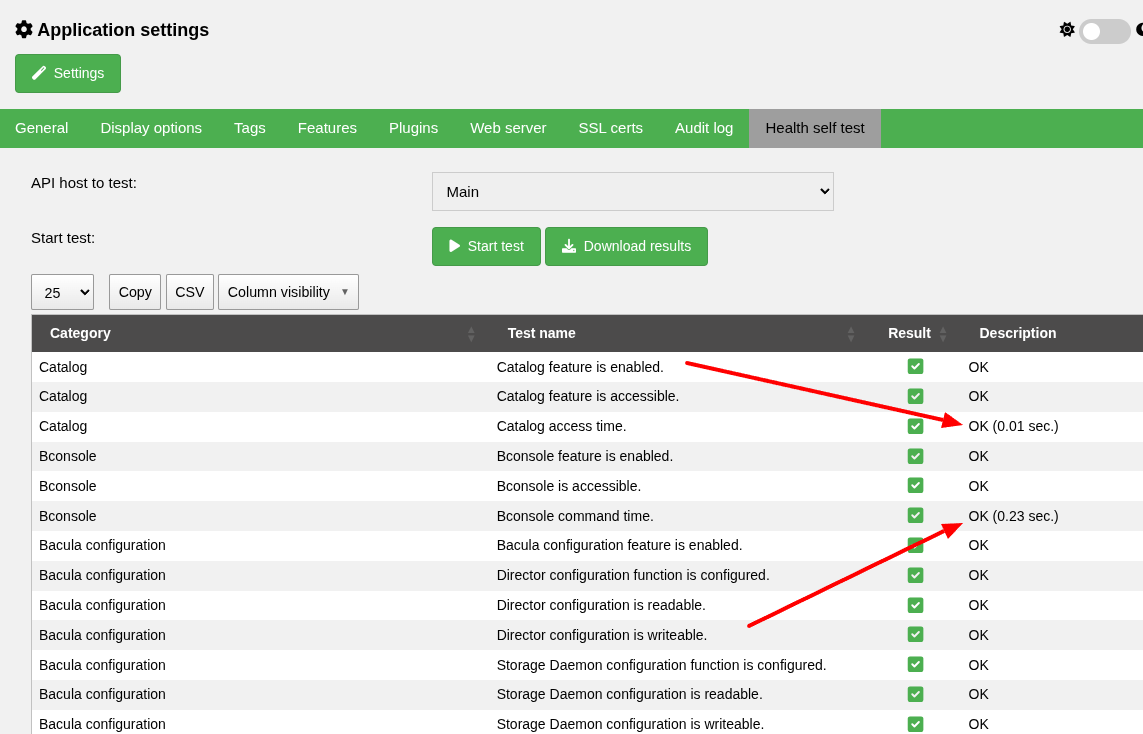
Task: Expand the Column visibility menu
Action: [288, 292]
